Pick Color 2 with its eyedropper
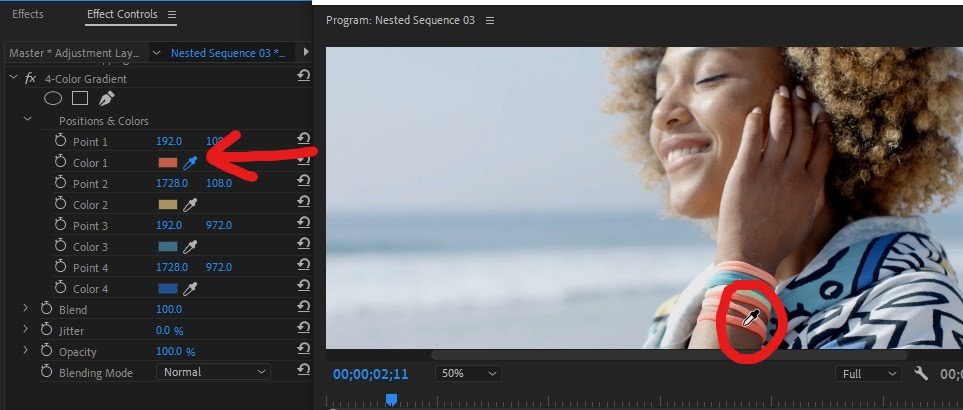Screen dimensions: 963x410 pos(190,205)
